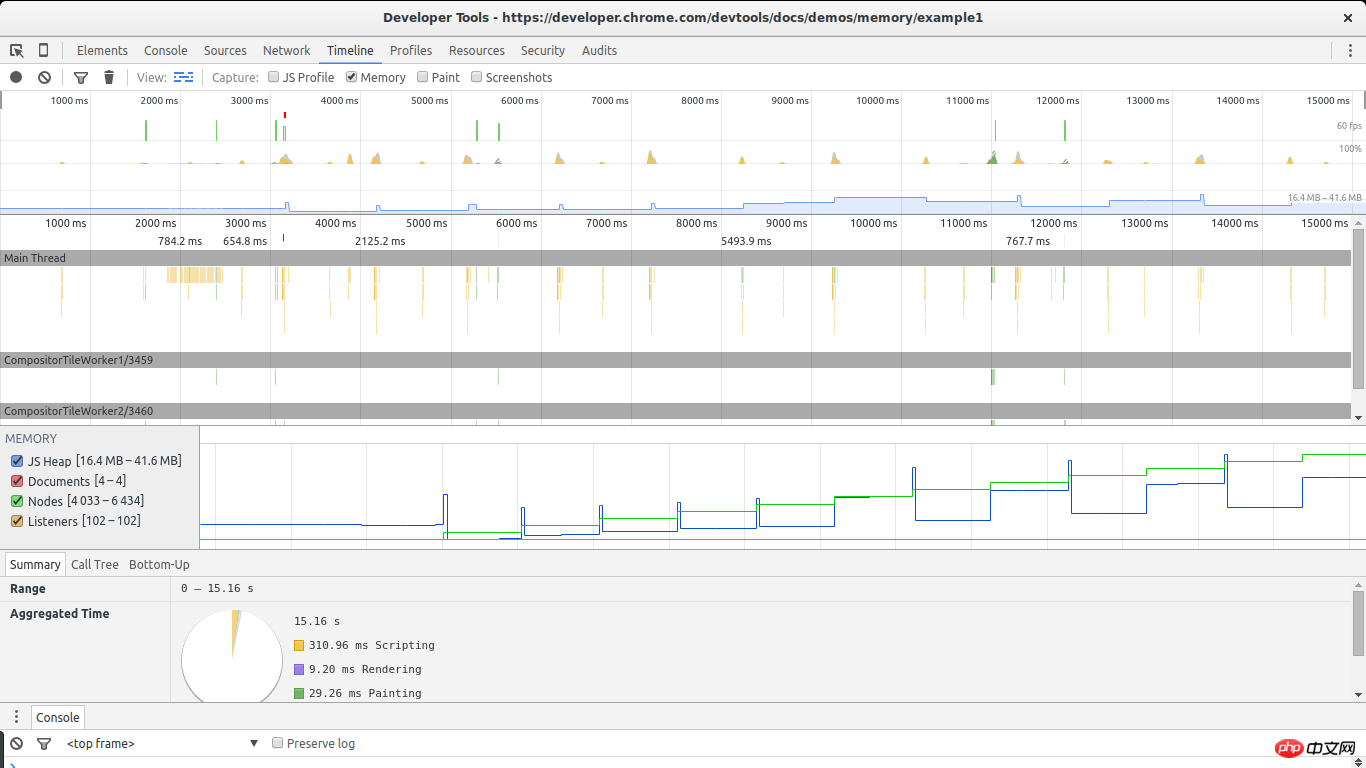Viewport: 1366px width, 768px height.
Task: Toggle the JS Heap counter checkbox
Action: click(17, 461)
